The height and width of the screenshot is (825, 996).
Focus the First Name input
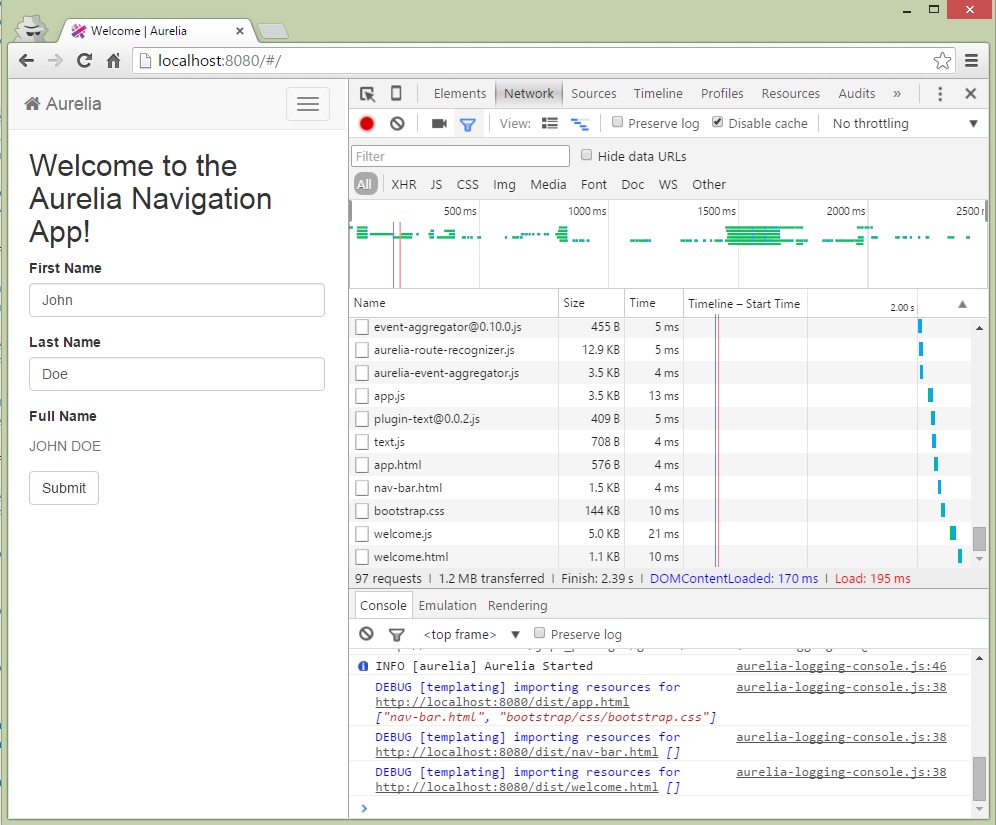(177, 300)
